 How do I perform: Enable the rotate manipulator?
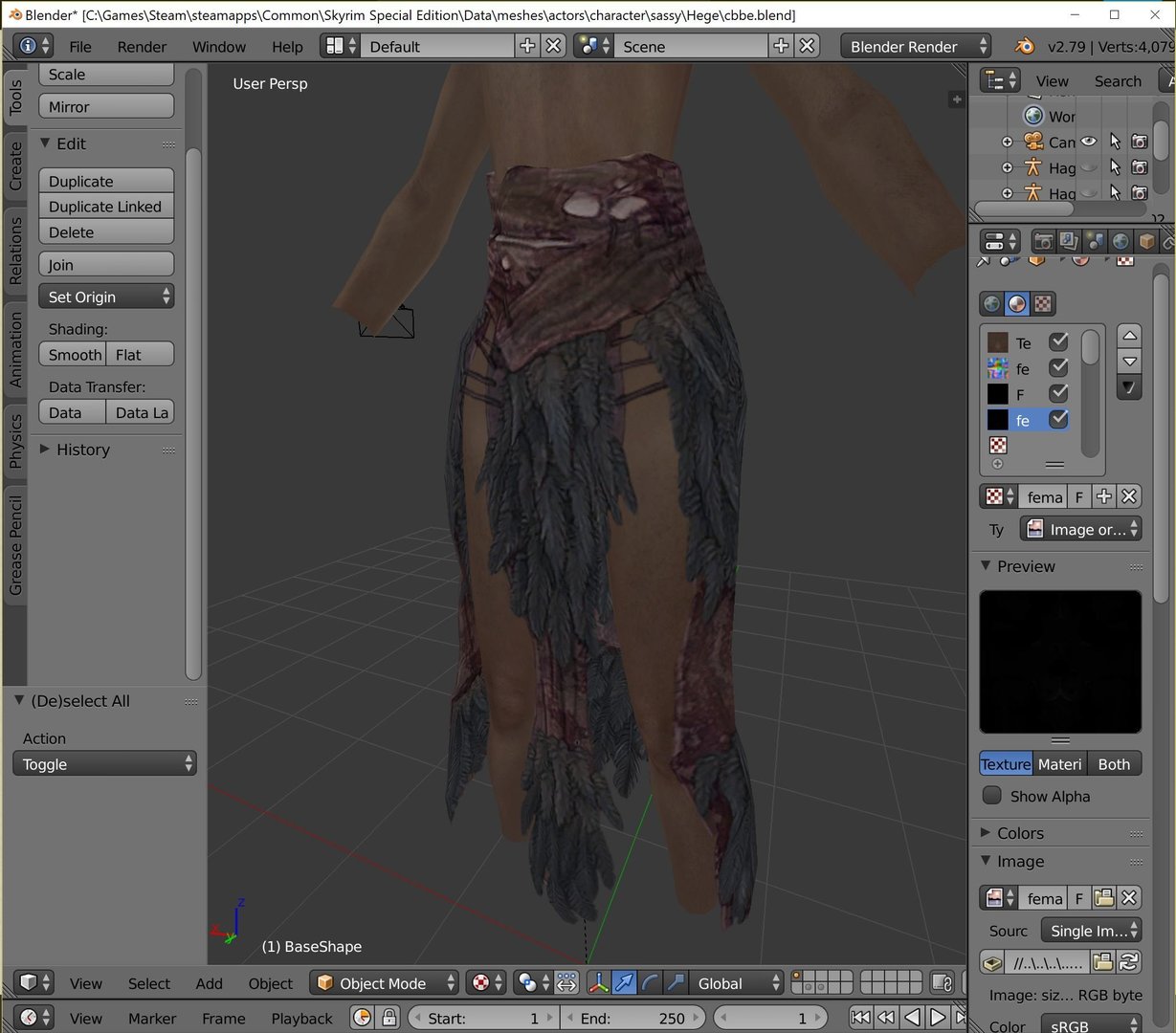coord(650,982)
